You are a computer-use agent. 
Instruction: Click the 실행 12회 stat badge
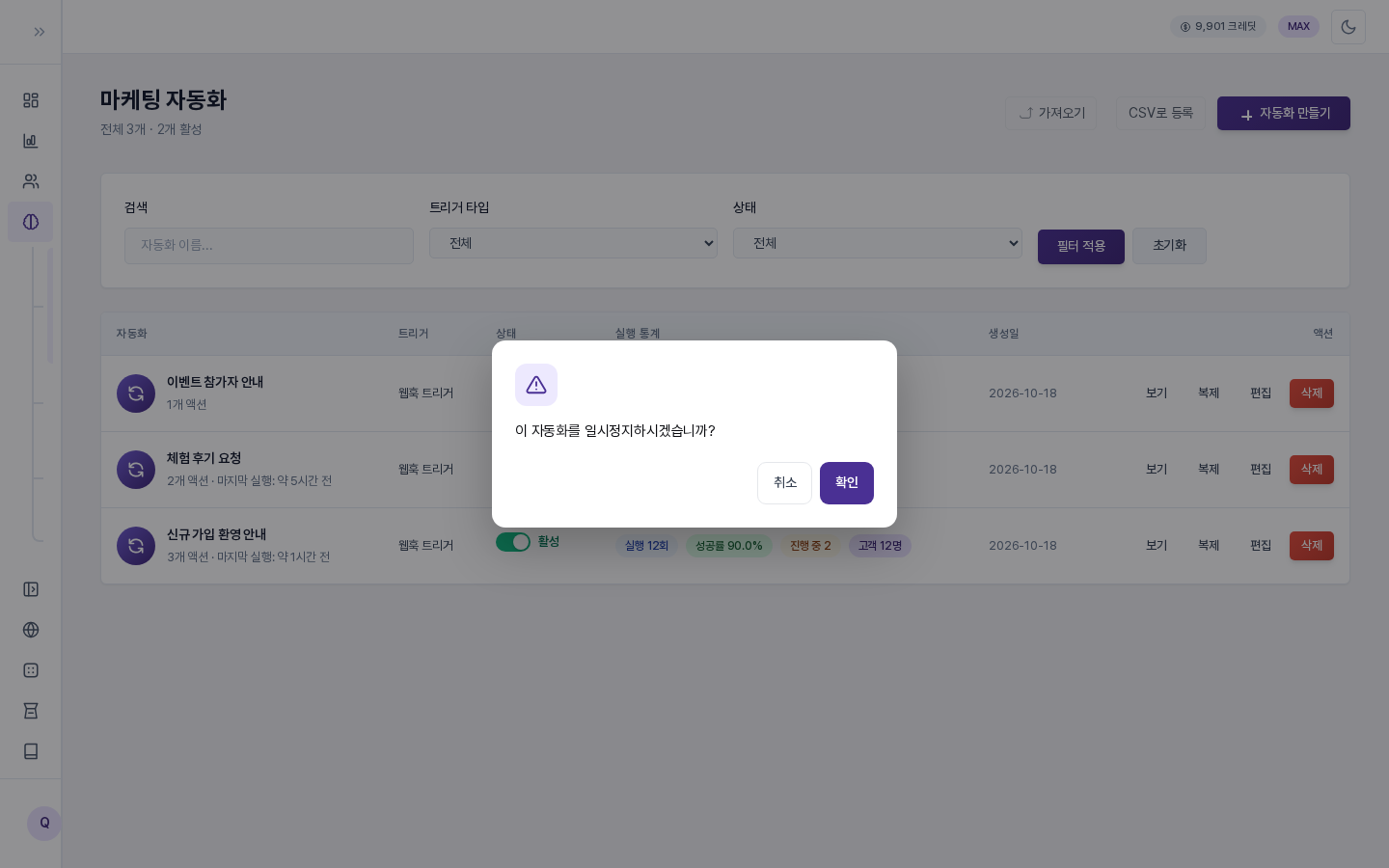coord(646,546)
